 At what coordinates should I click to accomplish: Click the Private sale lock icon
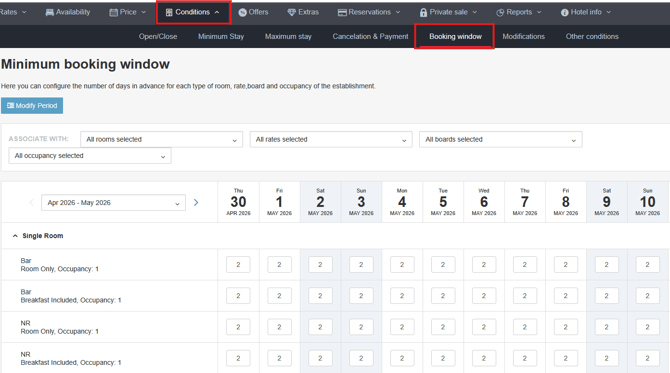click(423, 12)
